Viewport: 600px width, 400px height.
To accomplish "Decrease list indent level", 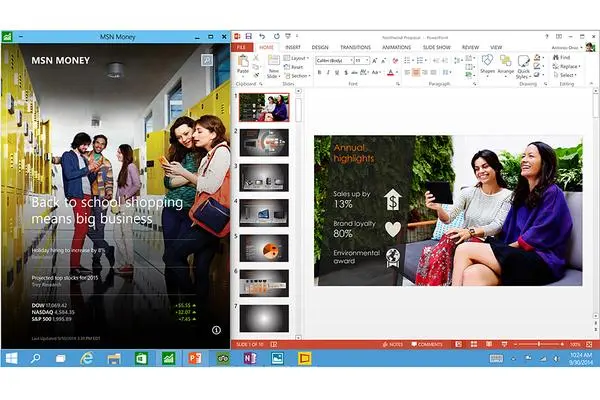I will tap(435, 60).
